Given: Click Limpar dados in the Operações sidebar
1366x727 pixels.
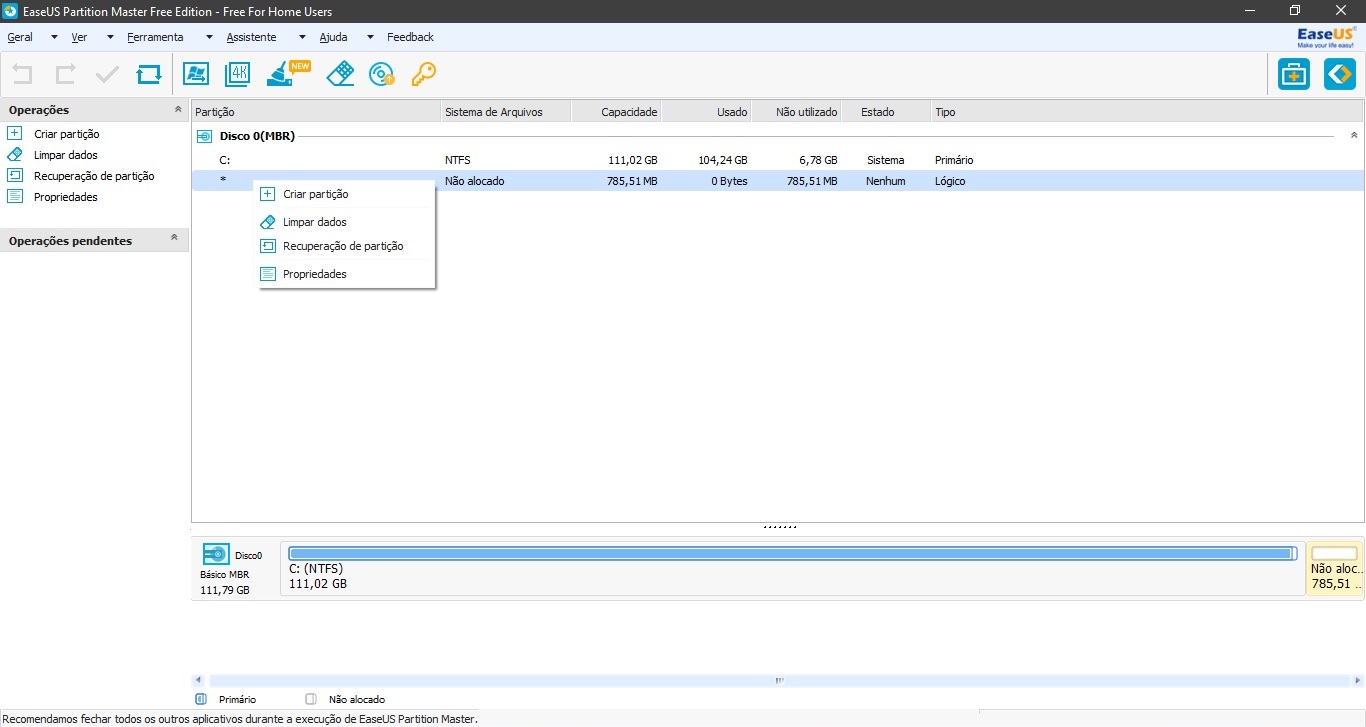Looking at the screenshot, I should pos(66,155).
